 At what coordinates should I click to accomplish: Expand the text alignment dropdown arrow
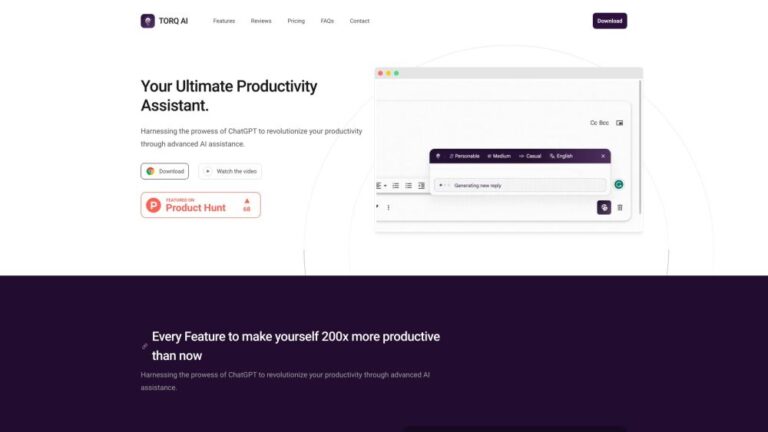pos(385,186)
